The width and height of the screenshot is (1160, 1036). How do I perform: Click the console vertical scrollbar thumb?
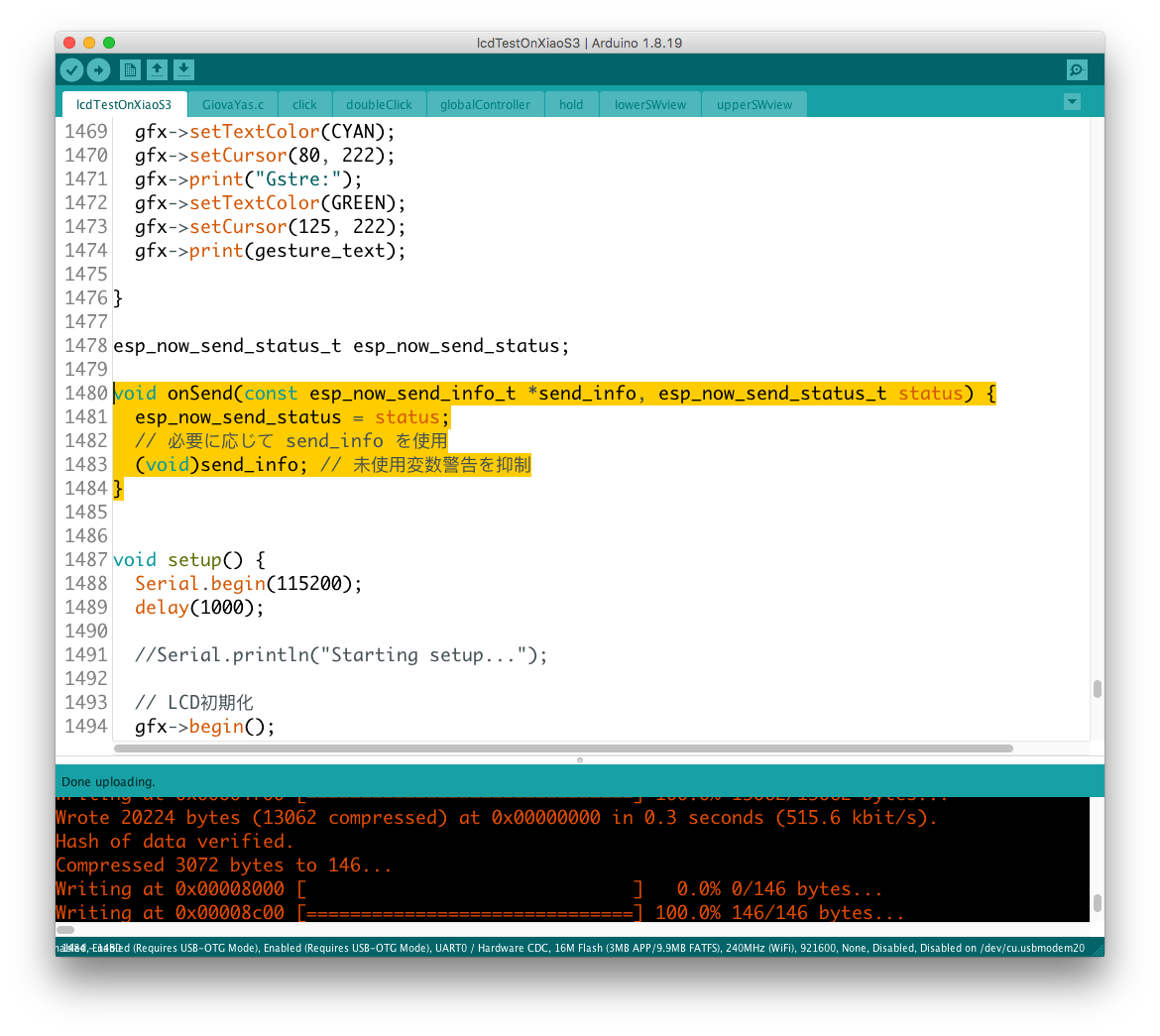click(x=1097, y=903)
